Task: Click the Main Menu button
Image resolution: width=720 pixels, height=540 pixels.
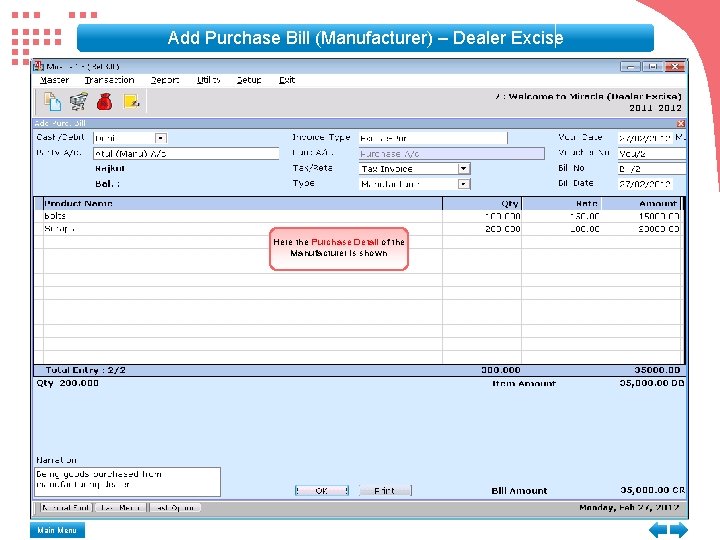Action: coord(57,530)
